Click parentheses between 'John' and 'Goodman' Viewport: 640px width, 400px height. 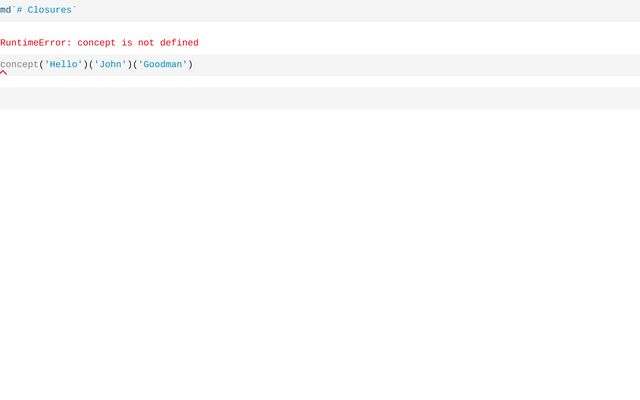pos(132,65)
